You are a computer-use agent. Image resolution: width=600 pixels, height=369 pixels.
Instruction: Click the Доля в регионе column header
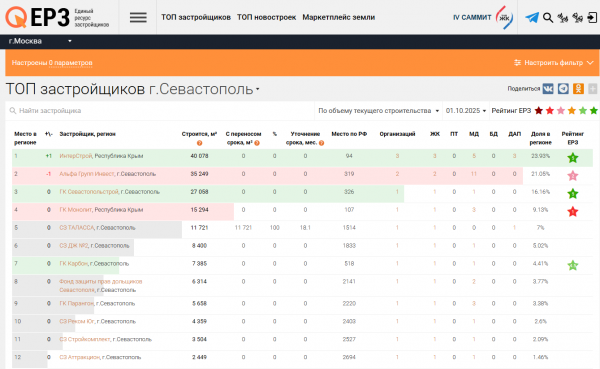540,138
